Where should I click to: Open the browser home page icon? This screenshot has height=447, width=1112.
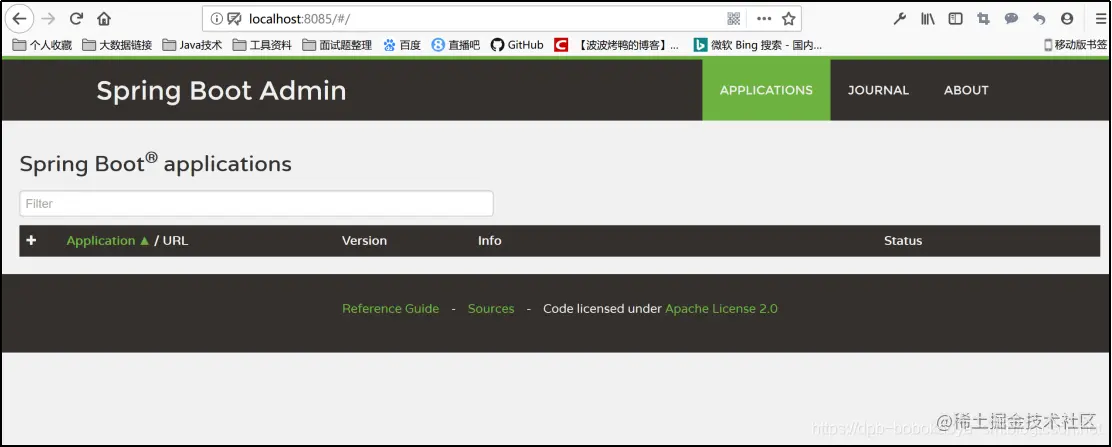[x=104, y=18]
